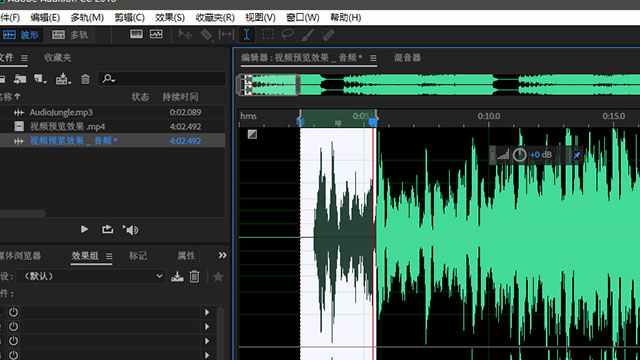The image size is (640, 360).
Task: Open the 帮助(H) menu
Action: (345, 18)
